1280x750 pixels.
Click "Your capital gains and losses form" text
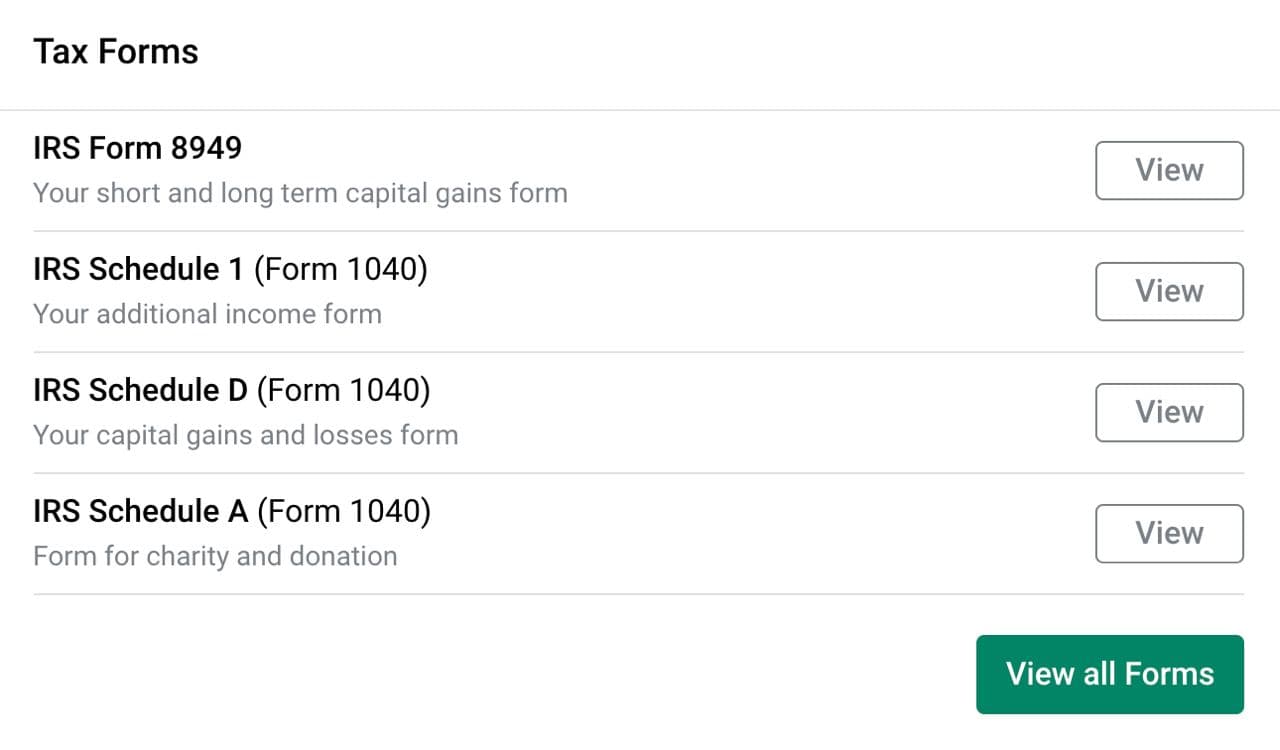point(245,435)
